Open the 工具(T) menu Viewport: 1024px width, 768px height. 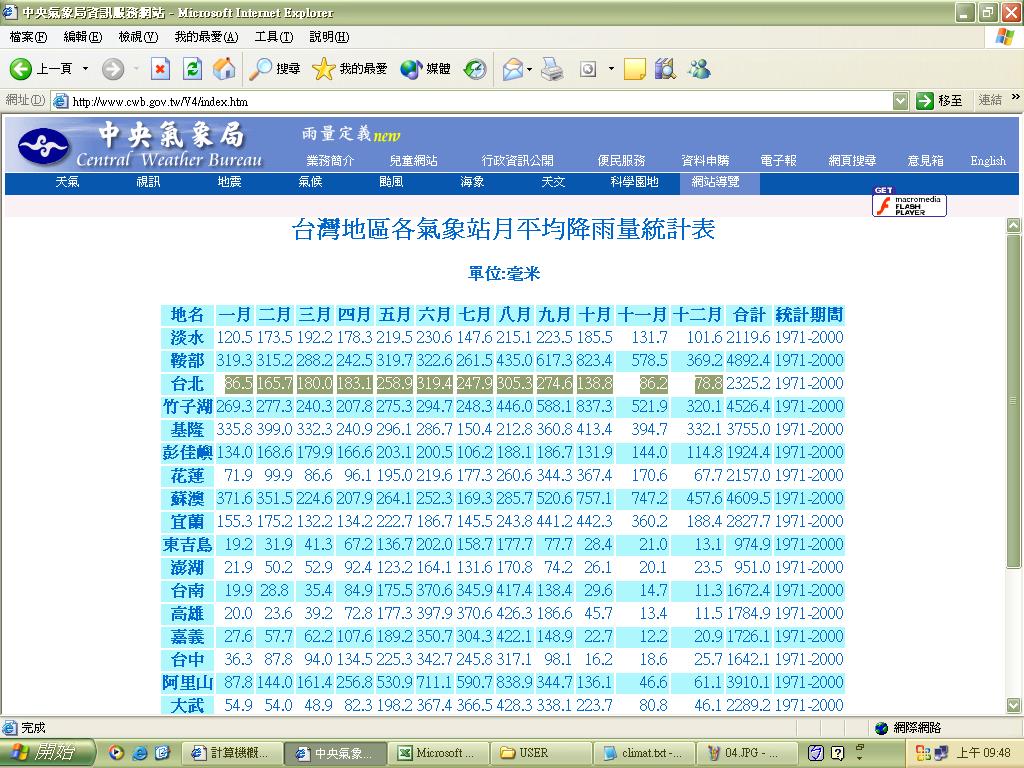[273, 37]
